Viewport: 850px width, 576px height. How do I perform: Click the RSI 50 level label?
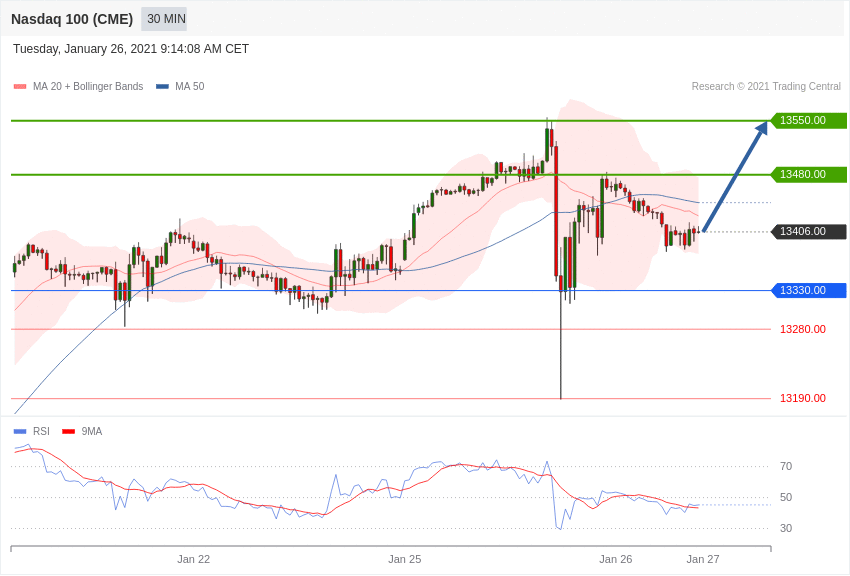pos(786,497)
